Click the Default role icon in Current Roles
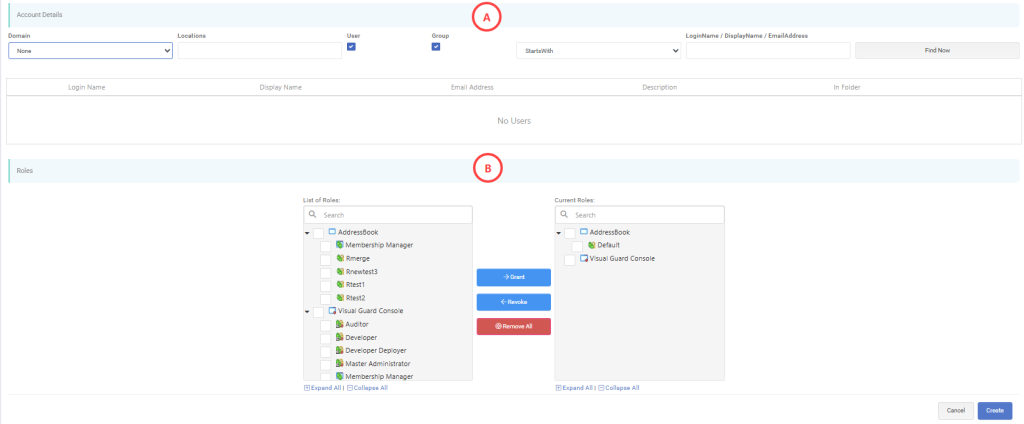 click(592, 245)
